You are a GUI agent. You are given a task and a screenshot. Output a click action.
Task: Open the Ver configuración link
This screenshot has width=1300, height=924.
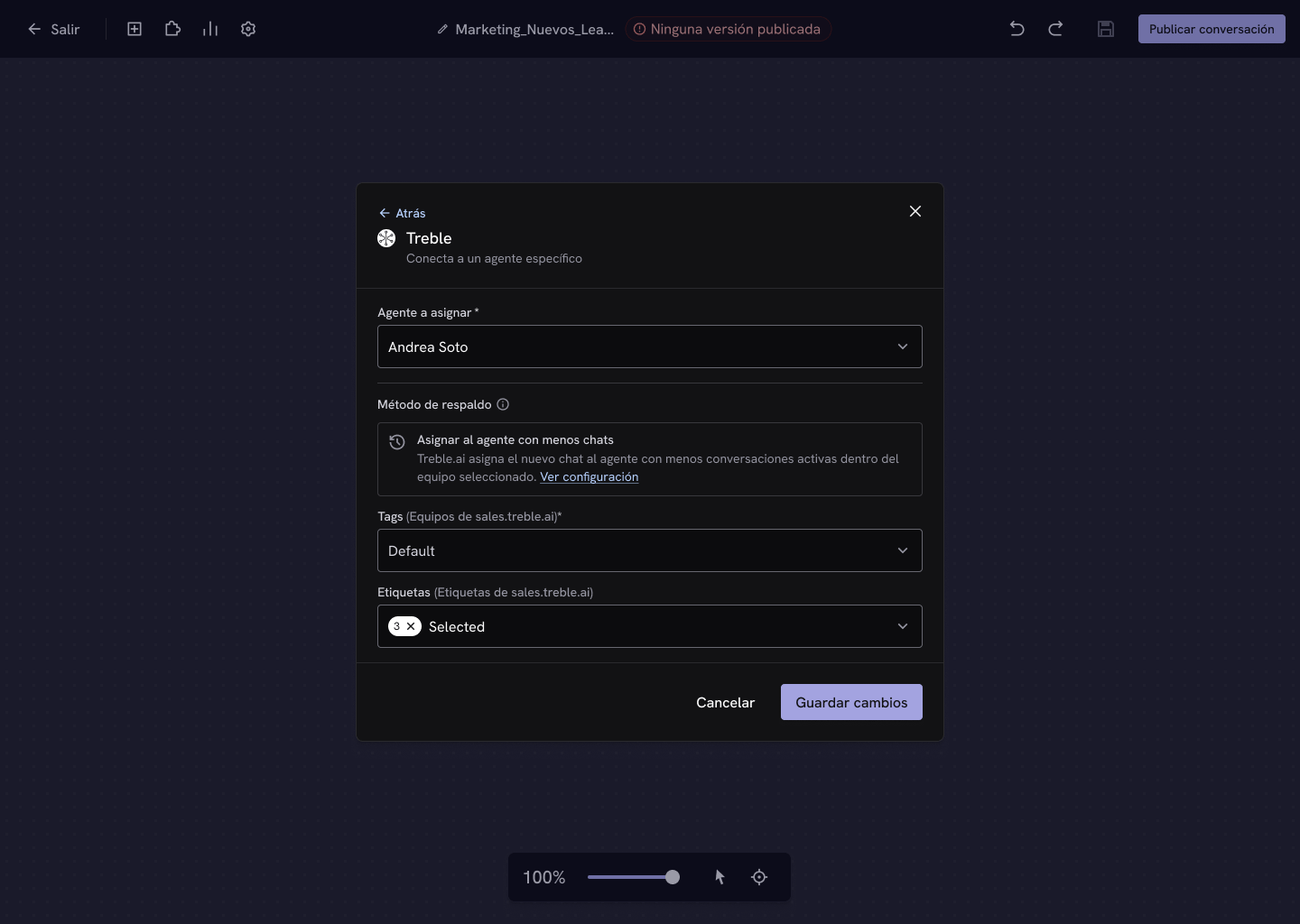589,476
